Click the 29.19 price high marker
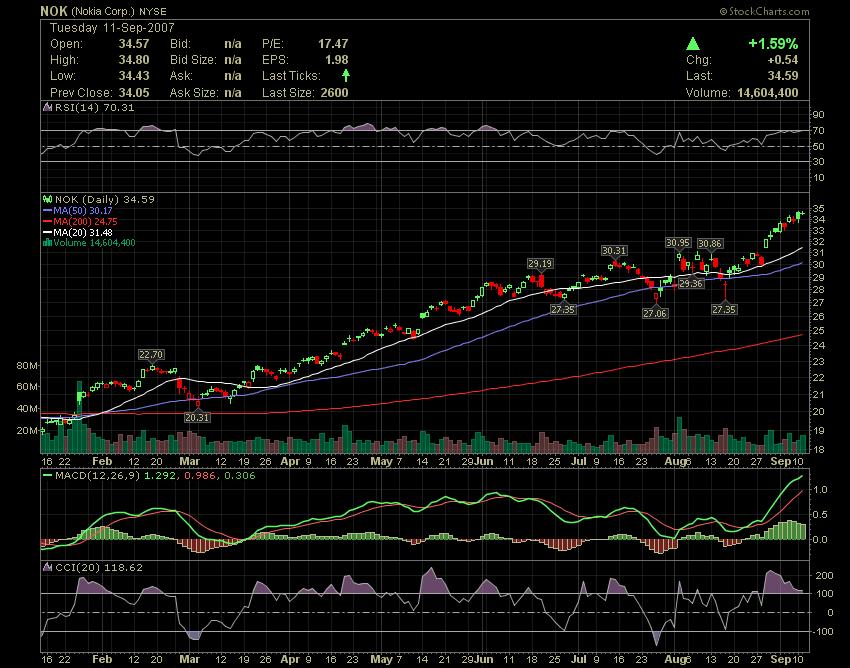Viewport: 850px width, 668px height. pos(540,264)
